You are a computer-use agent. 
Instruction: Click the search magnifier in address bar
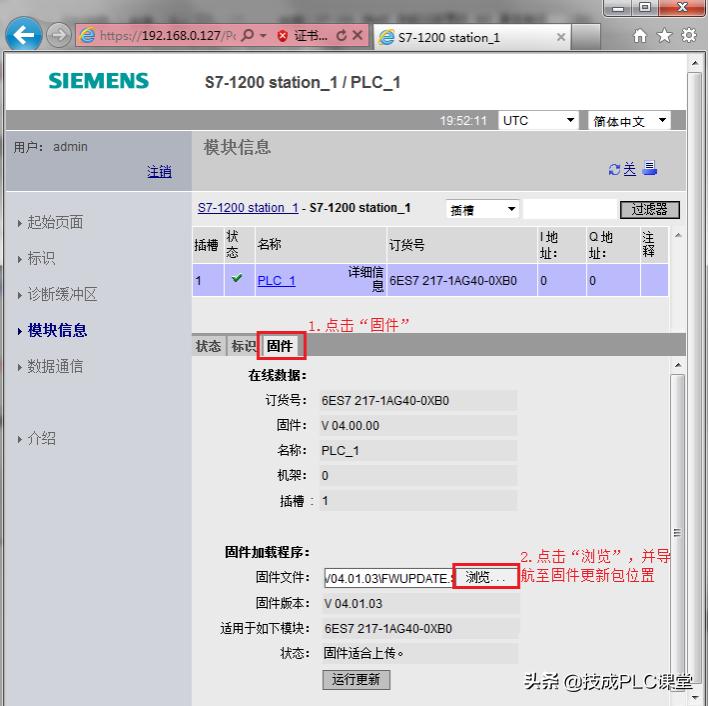tap(248, 35)
